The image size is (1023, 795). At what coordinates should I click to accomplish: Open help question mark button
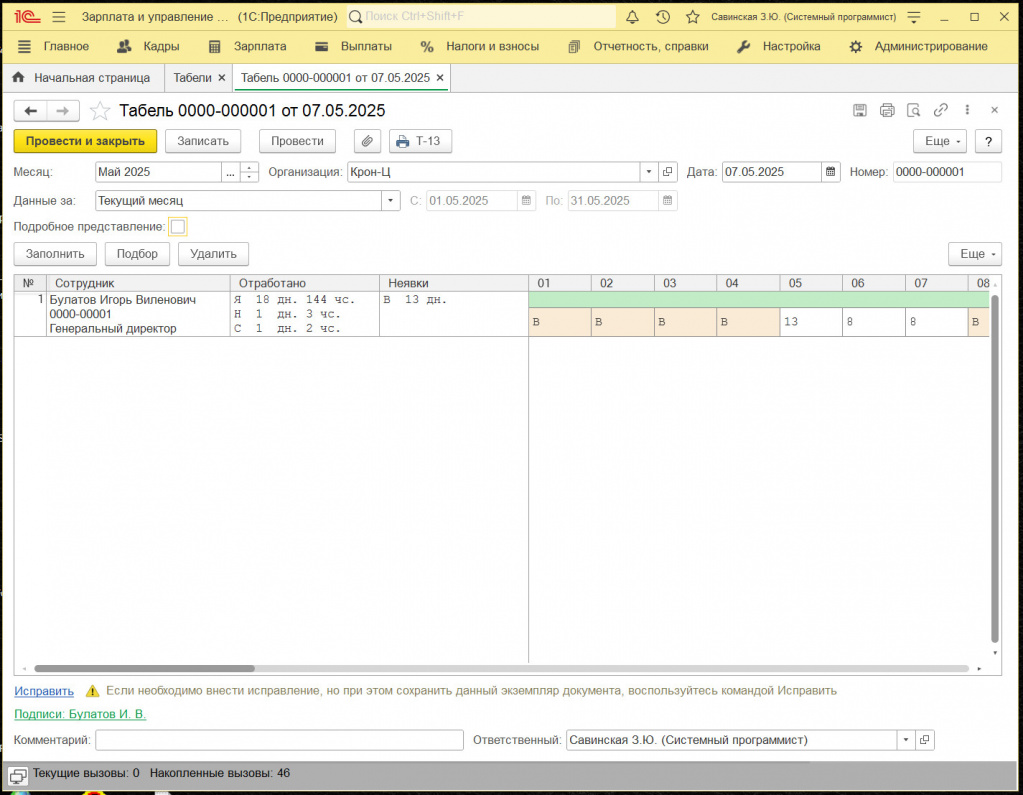(988, 141)
